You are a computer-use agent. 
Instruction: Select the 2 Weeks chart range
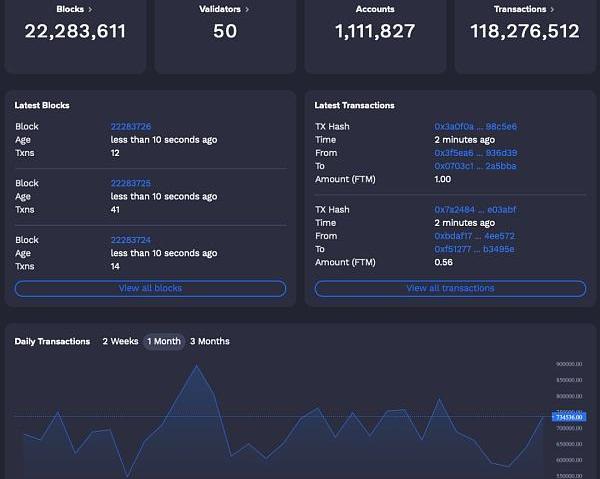pos(120,341)
